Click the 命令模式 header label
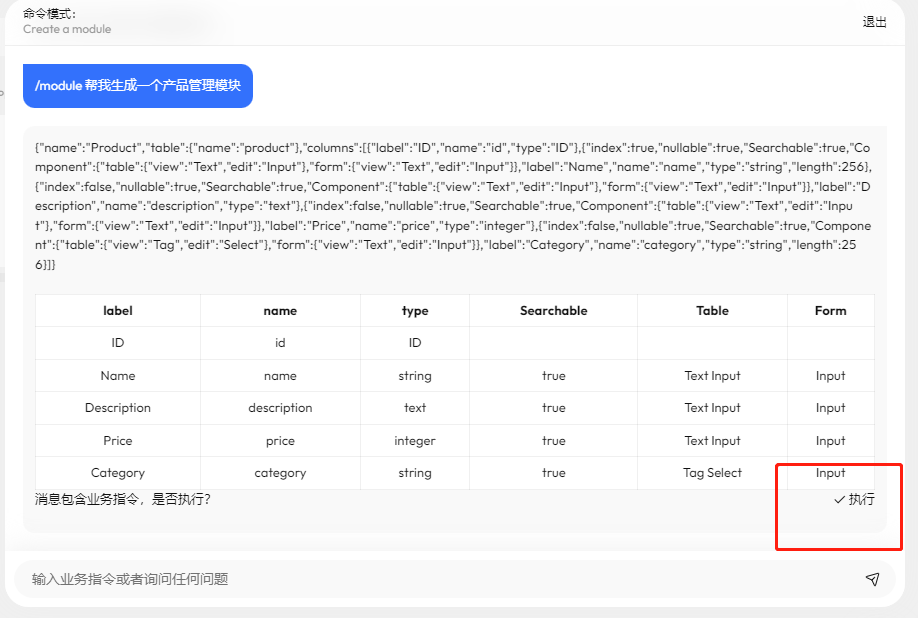Viewport: 918px width, 618px height. [49, 13]
